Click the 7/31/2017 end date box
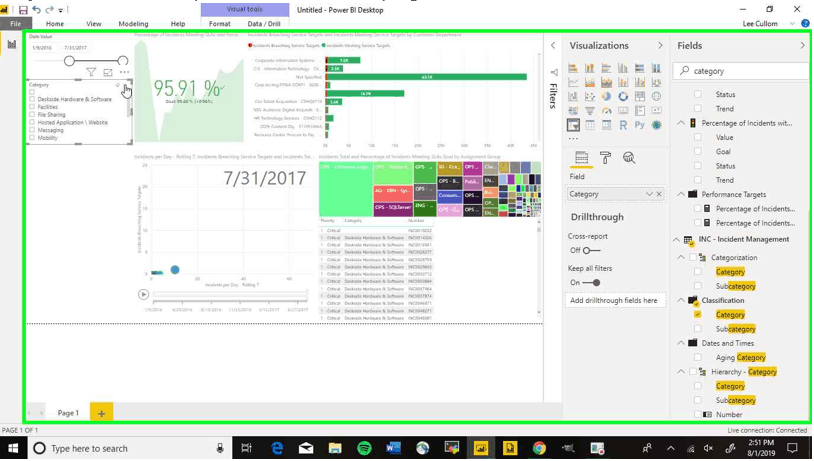 [x=75, y=47]
